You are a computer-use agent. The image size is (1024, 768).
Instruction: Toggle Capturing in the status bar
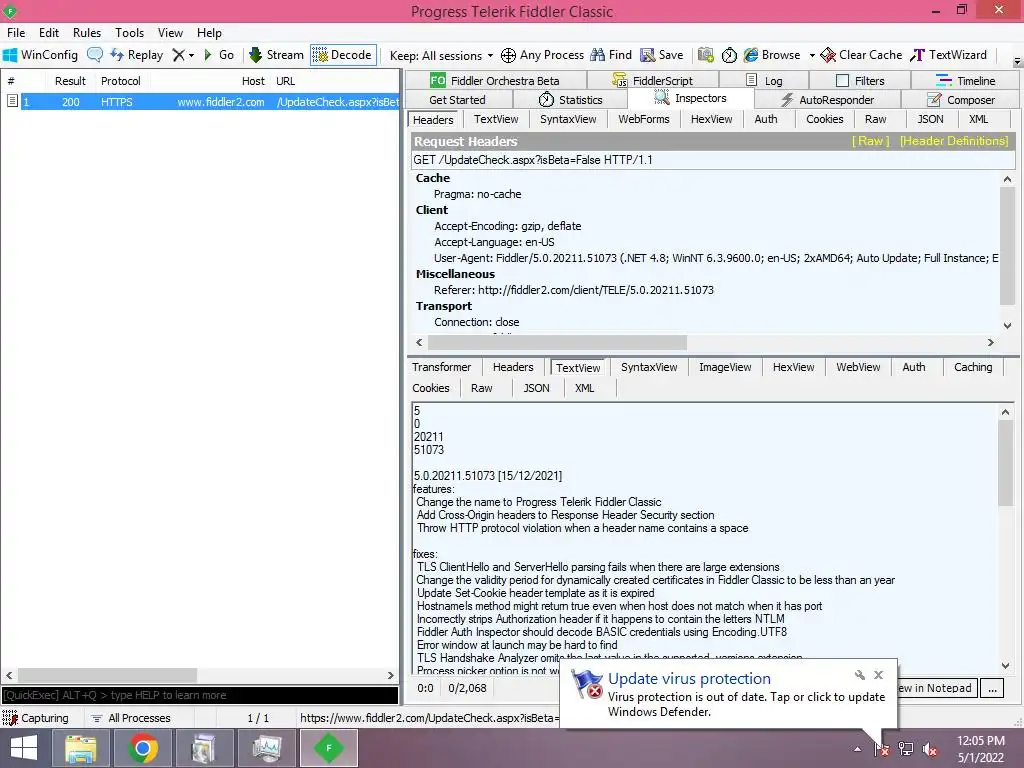click(x=36, y=718)
